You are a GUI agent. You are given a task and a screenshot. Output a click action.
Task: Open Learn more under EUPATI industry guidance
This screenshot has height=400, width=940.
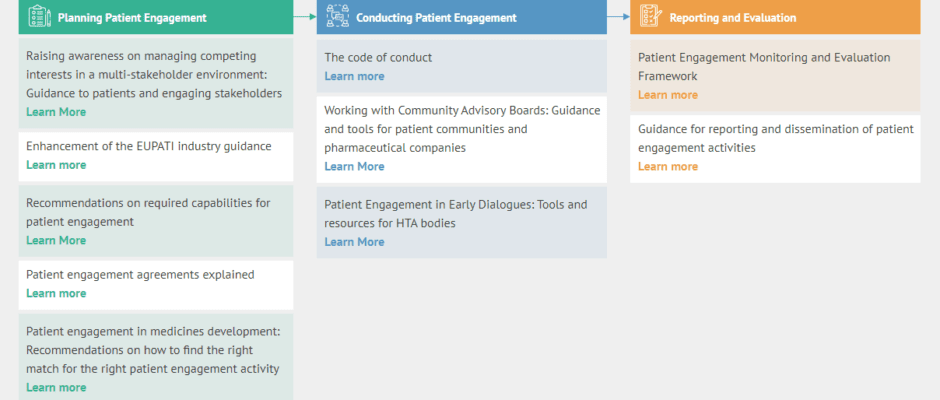coord(56,165)
